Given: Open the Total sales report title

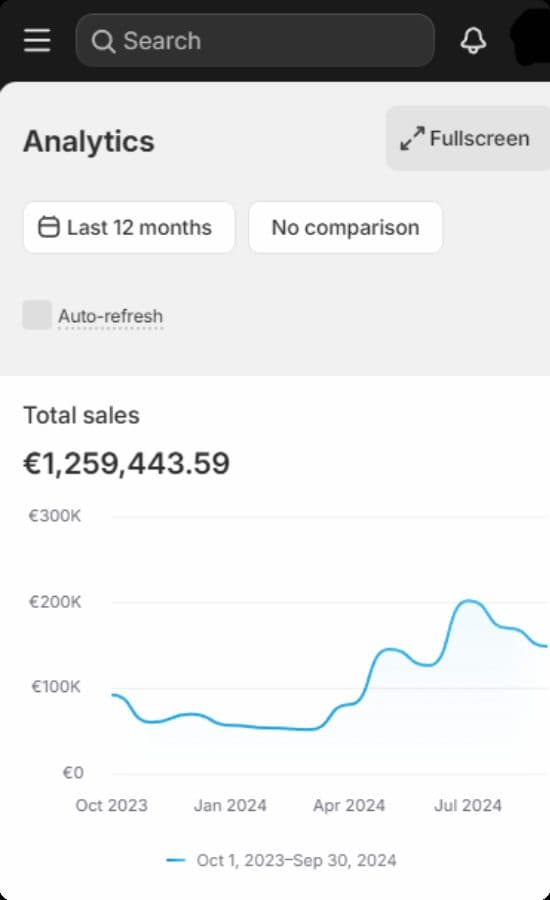Looking at the screenshot, I should pos(82,416).
